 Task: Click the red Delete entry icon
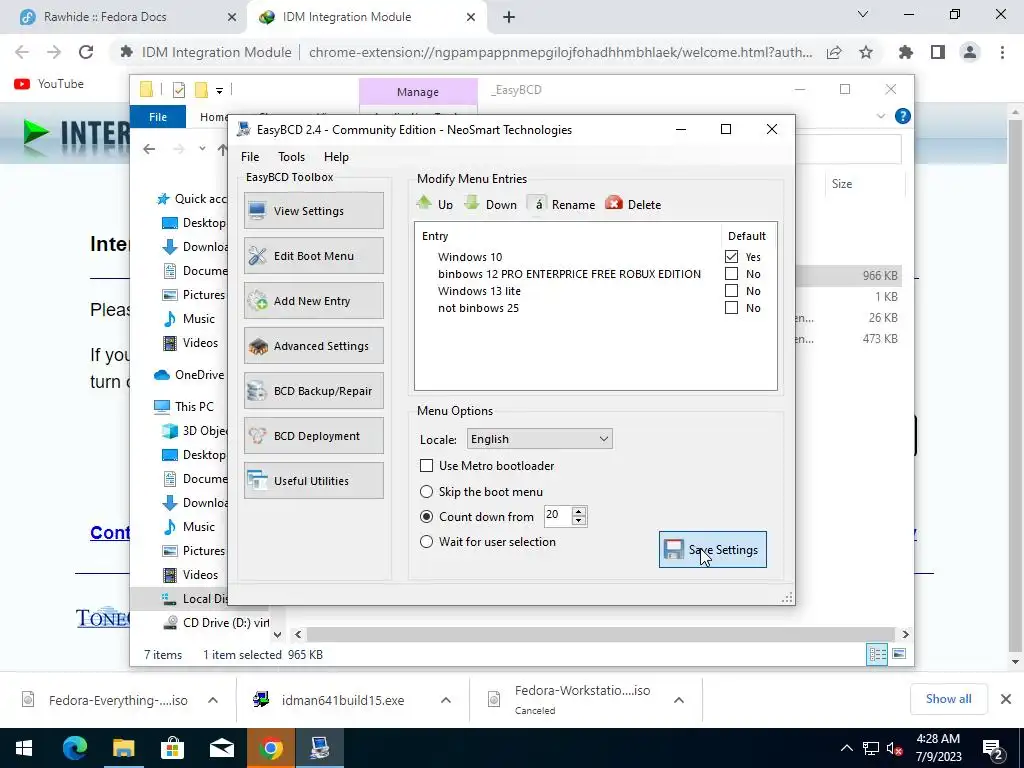click(x=614, y=203)
